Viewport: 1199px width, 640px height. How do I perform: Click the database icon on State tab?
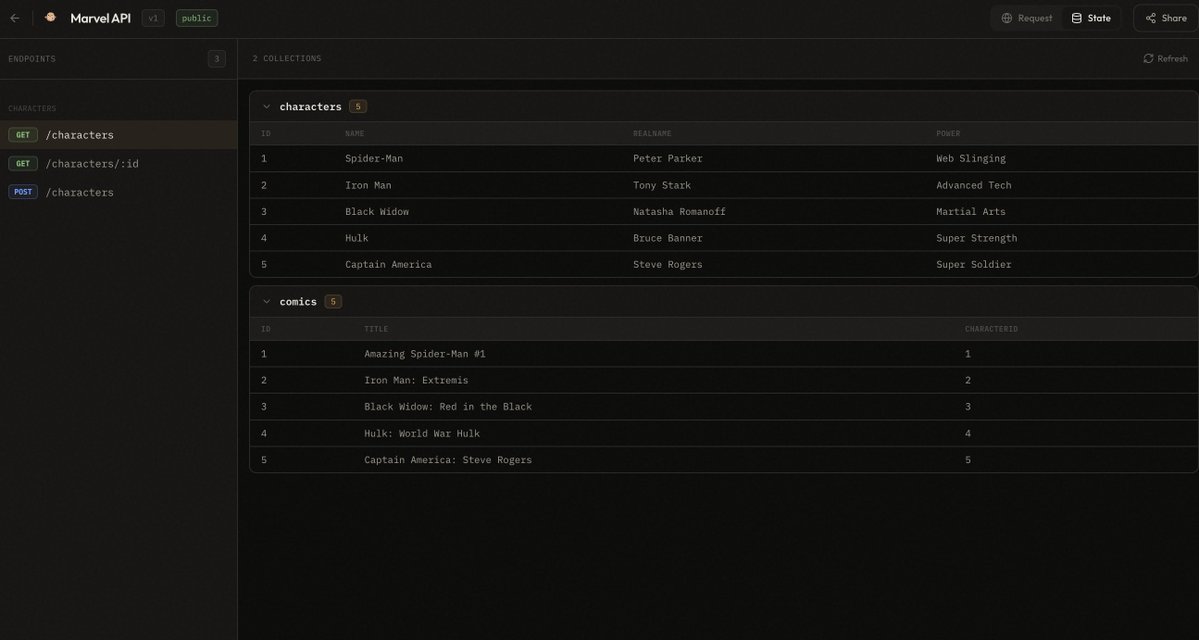[1076, 18]
